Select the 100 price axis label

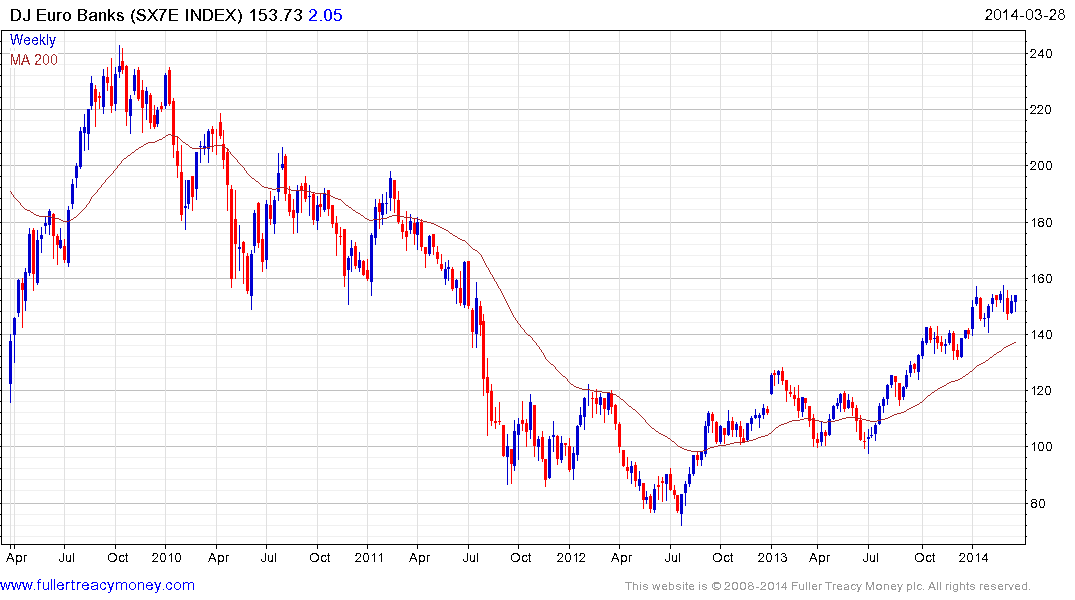point(1041,447)
